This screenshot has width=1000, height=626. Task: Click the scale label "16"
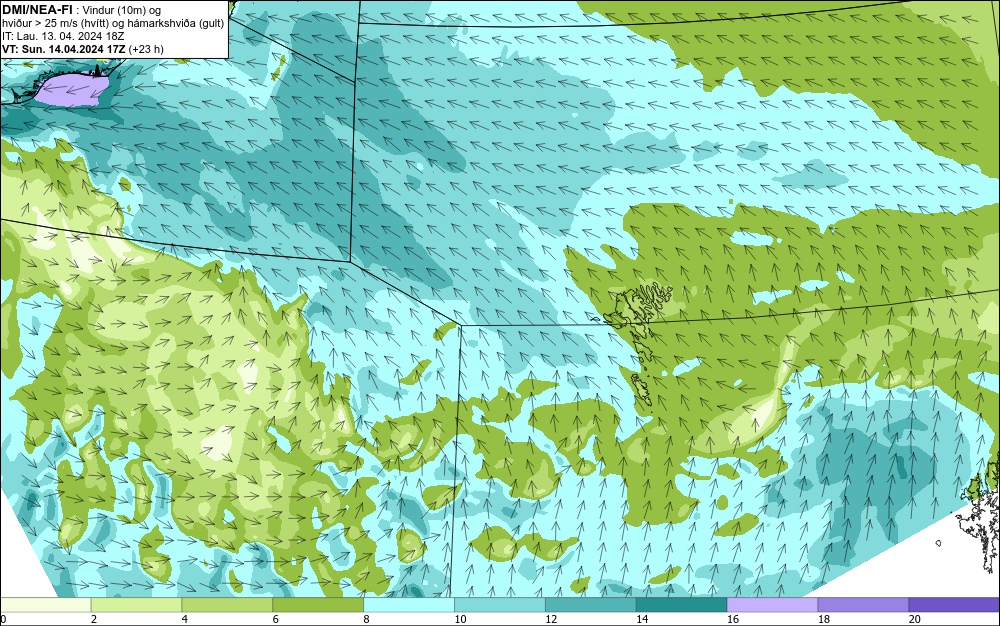[733, 619]
